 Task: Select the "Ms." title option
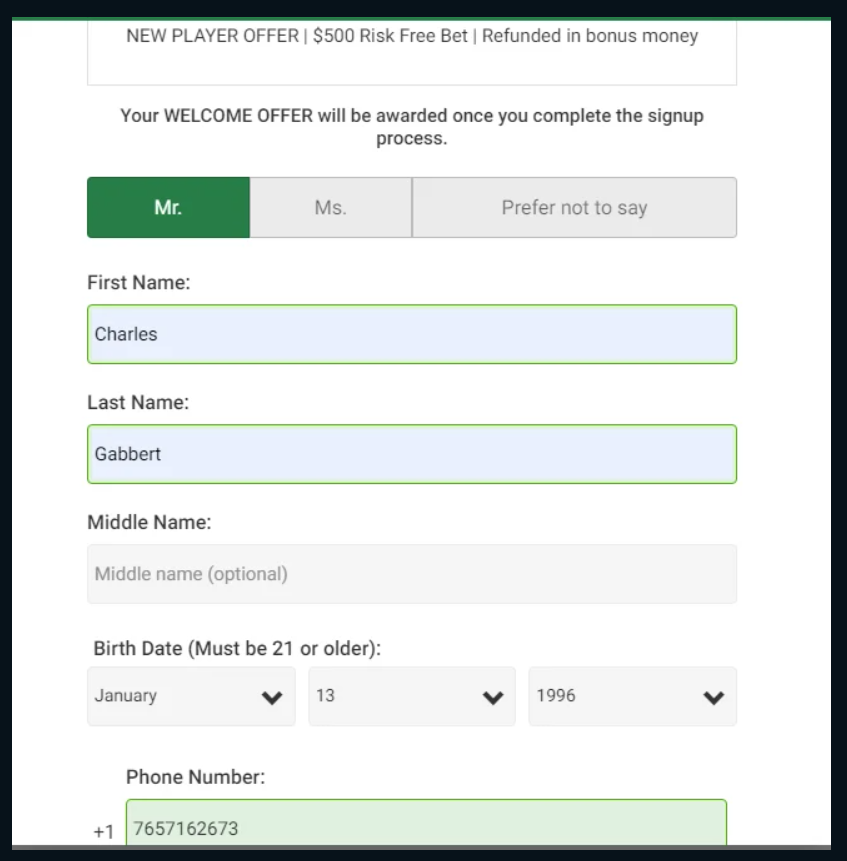330,207
